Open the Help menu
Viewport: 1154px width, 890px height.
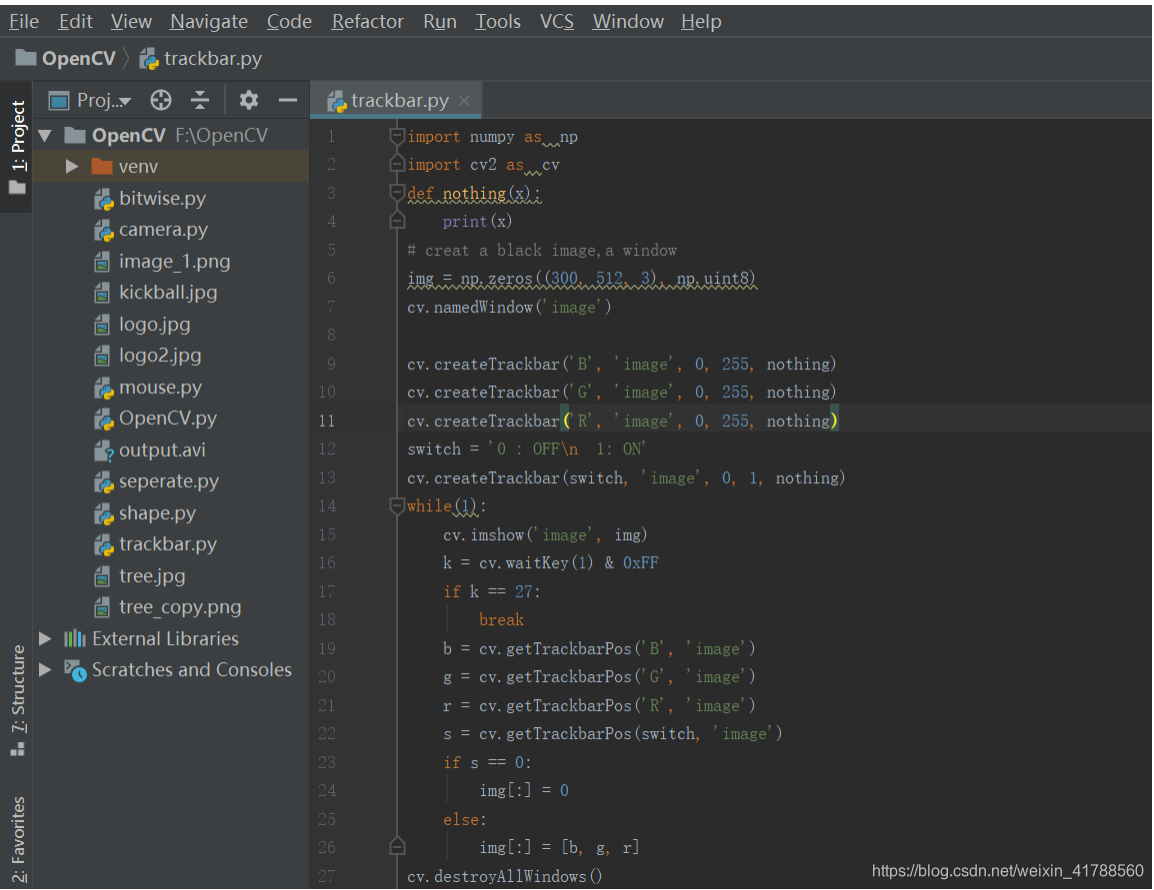(701, 21)
